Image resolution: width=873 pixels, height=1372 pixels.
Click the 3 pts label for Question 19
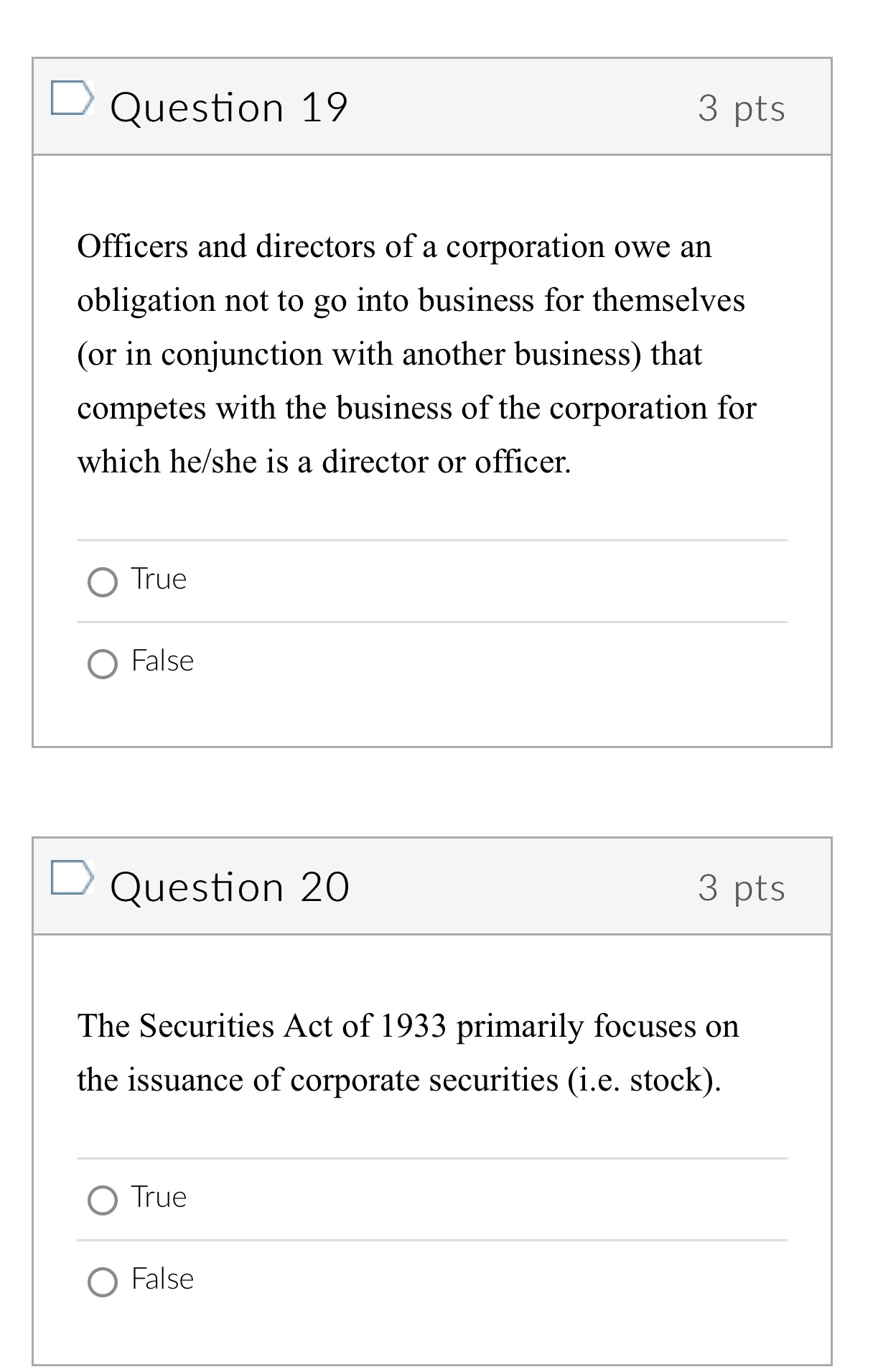point(742,108)
